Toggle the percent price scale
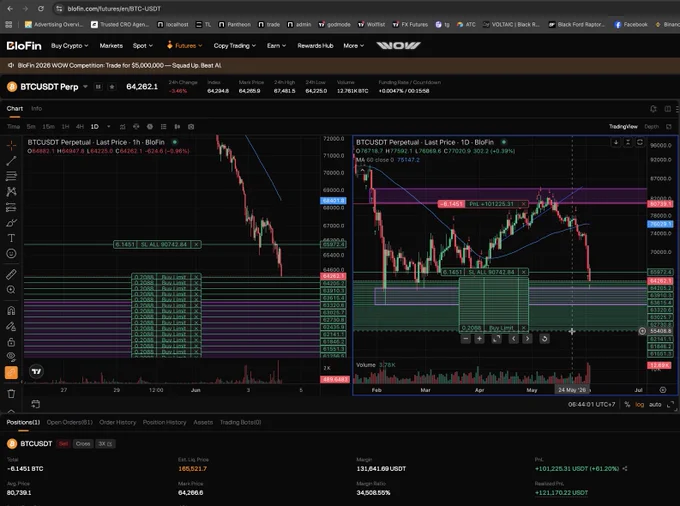 [x=627, y=405]
